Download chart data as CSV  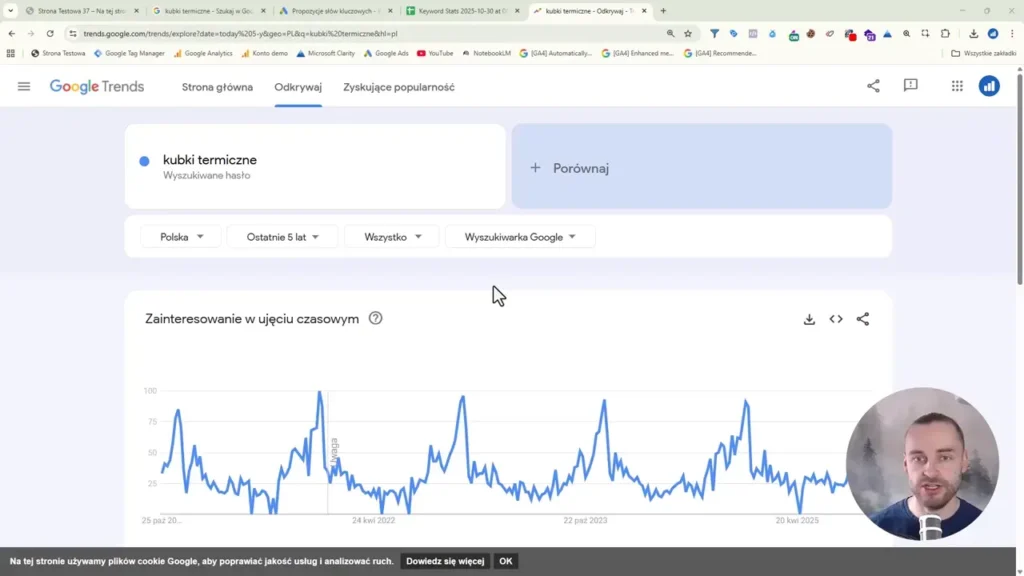pyautogui.click(x=809, y=319)
